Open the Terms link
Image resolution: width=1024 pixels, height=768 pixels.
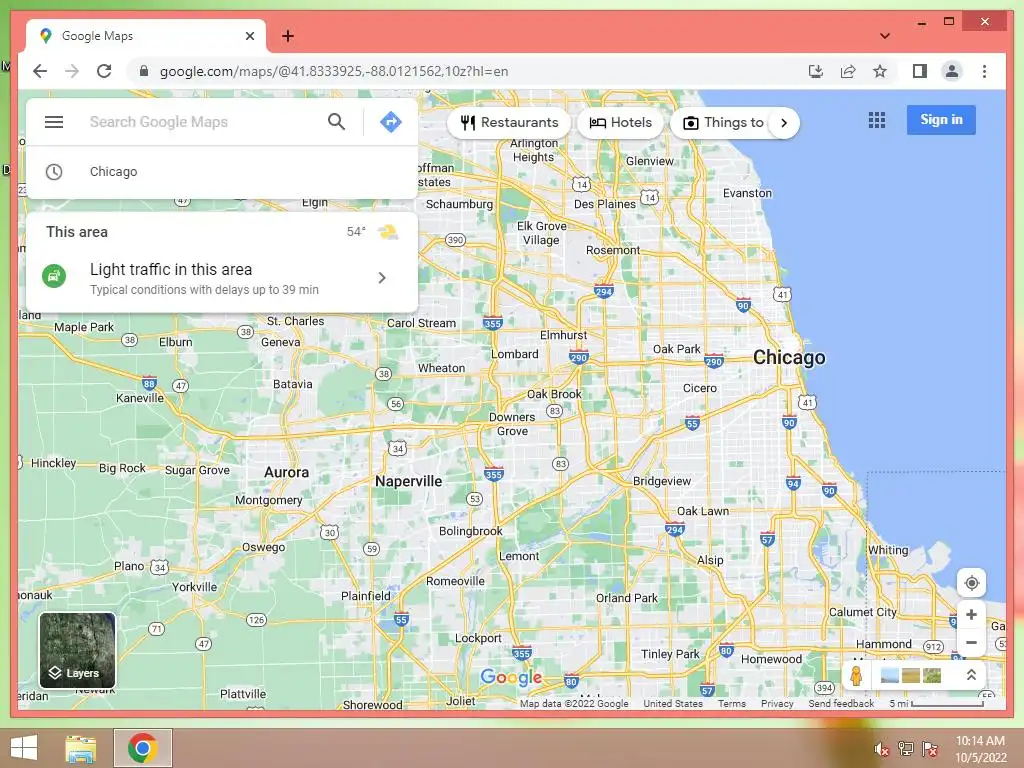[x=731, y=703]
